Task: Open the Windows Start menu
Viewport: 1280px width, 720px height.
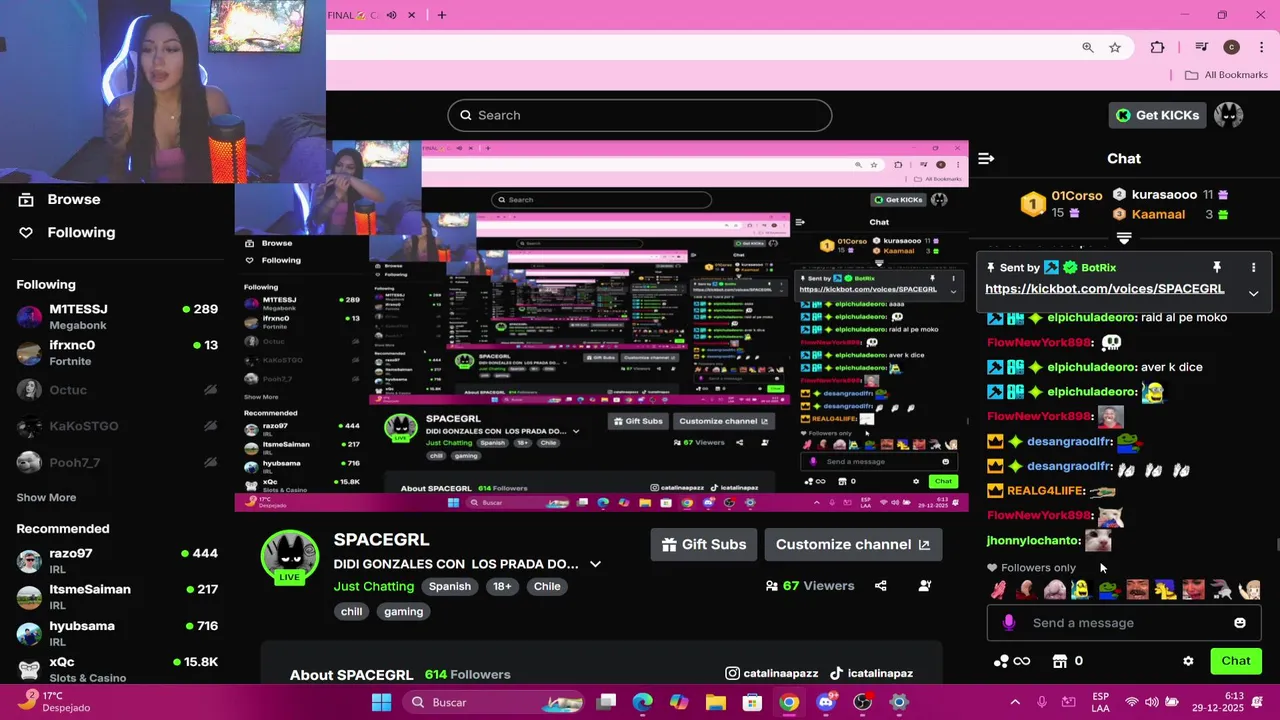Action: (x=382, y=702)
